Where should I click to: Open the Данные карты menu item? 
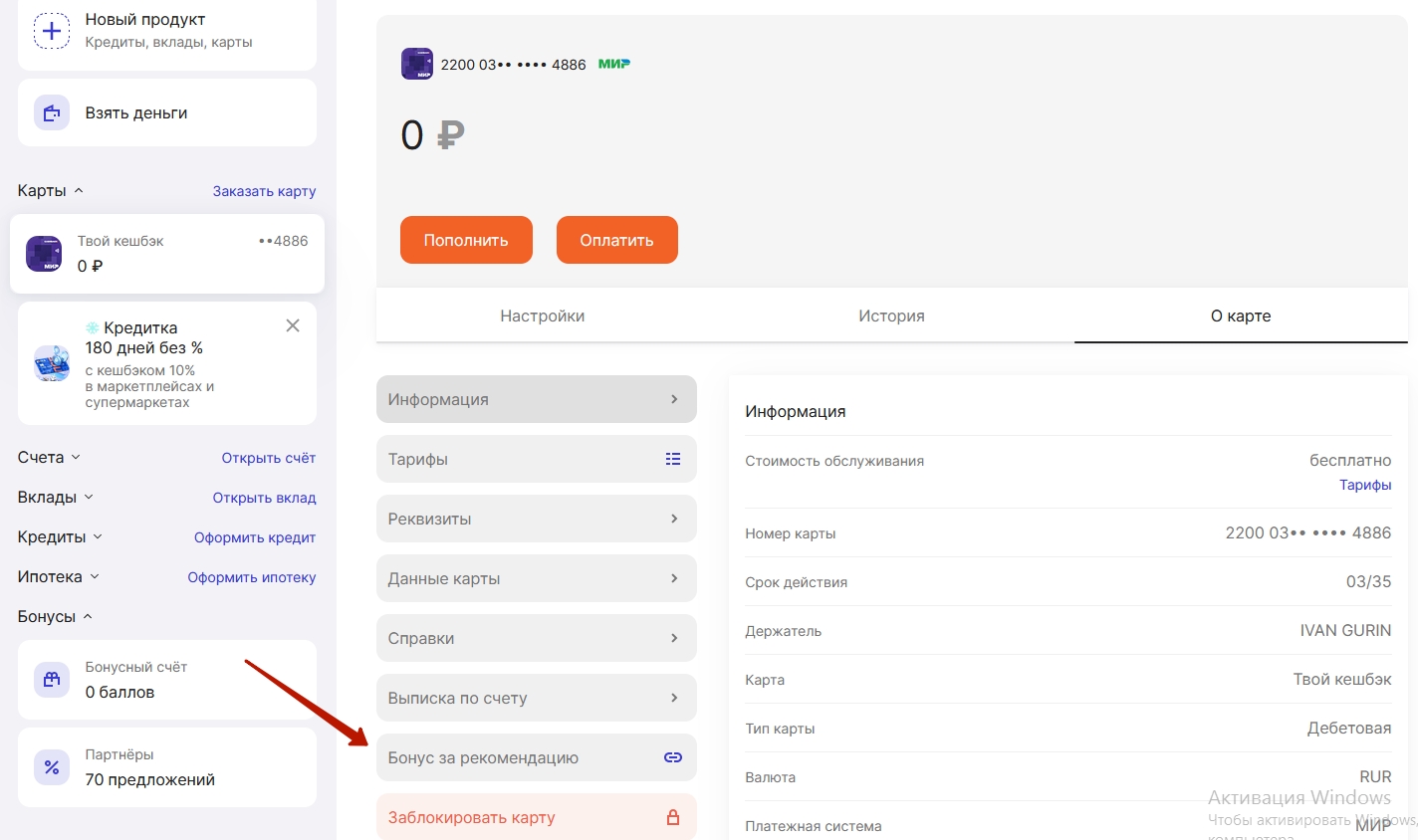coord(537,578)
